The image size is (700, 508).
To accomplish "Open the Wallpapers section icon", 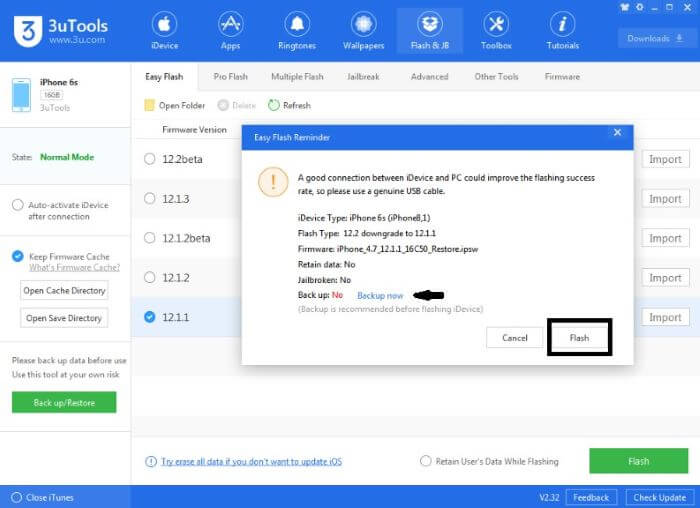I will tap(363, 24).
